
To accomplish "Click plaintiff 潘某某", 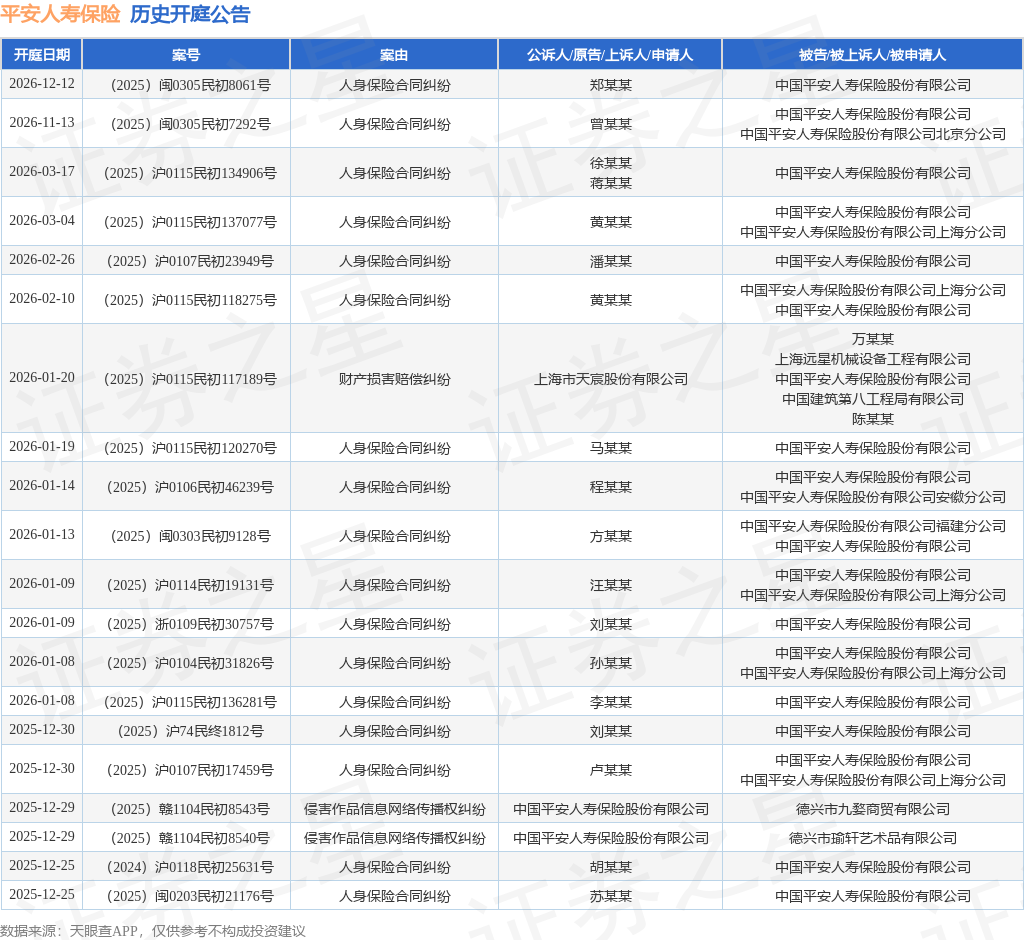I will pyautogui.click(x=611, y=261).
